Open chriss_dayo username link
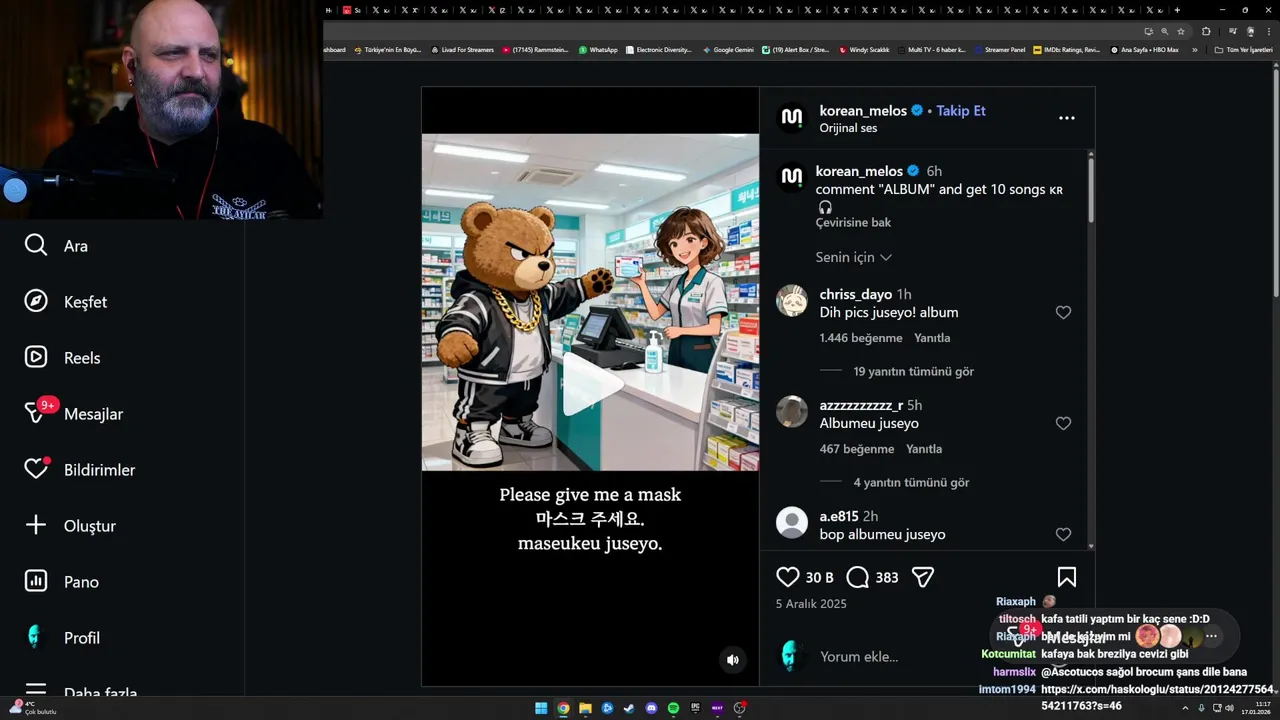The image size is (1280, 720). 856,294
